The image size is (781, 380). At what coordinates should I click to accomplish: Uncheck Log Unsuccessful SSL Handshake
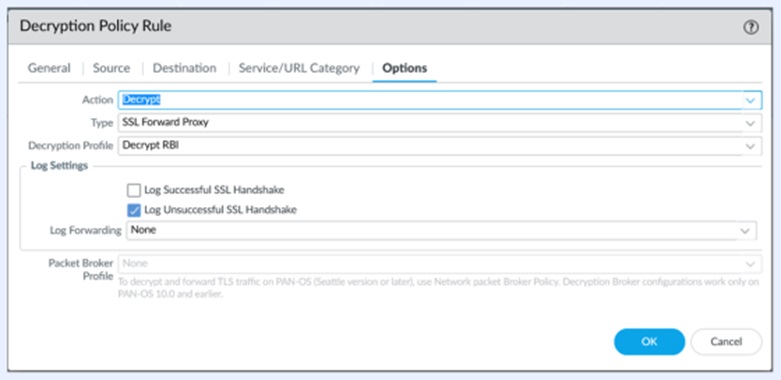coord(133,210)
